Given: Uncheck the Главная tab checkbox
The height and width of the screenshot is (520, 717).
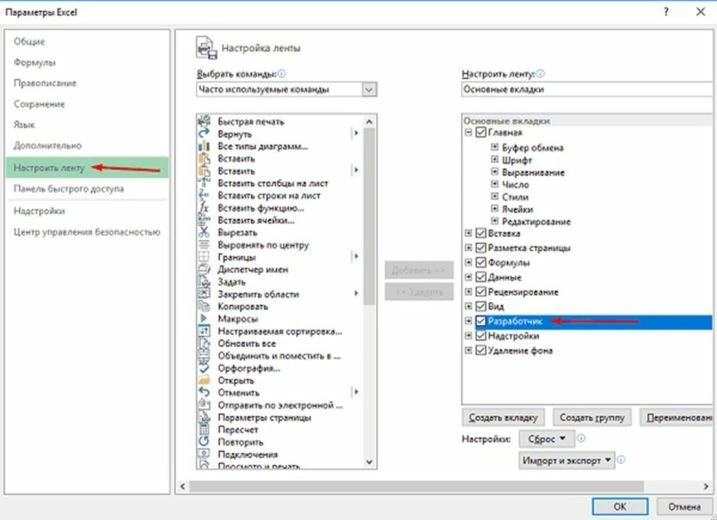Looking at the screenshot, I should pyautogui.click(x=481, y=133).
